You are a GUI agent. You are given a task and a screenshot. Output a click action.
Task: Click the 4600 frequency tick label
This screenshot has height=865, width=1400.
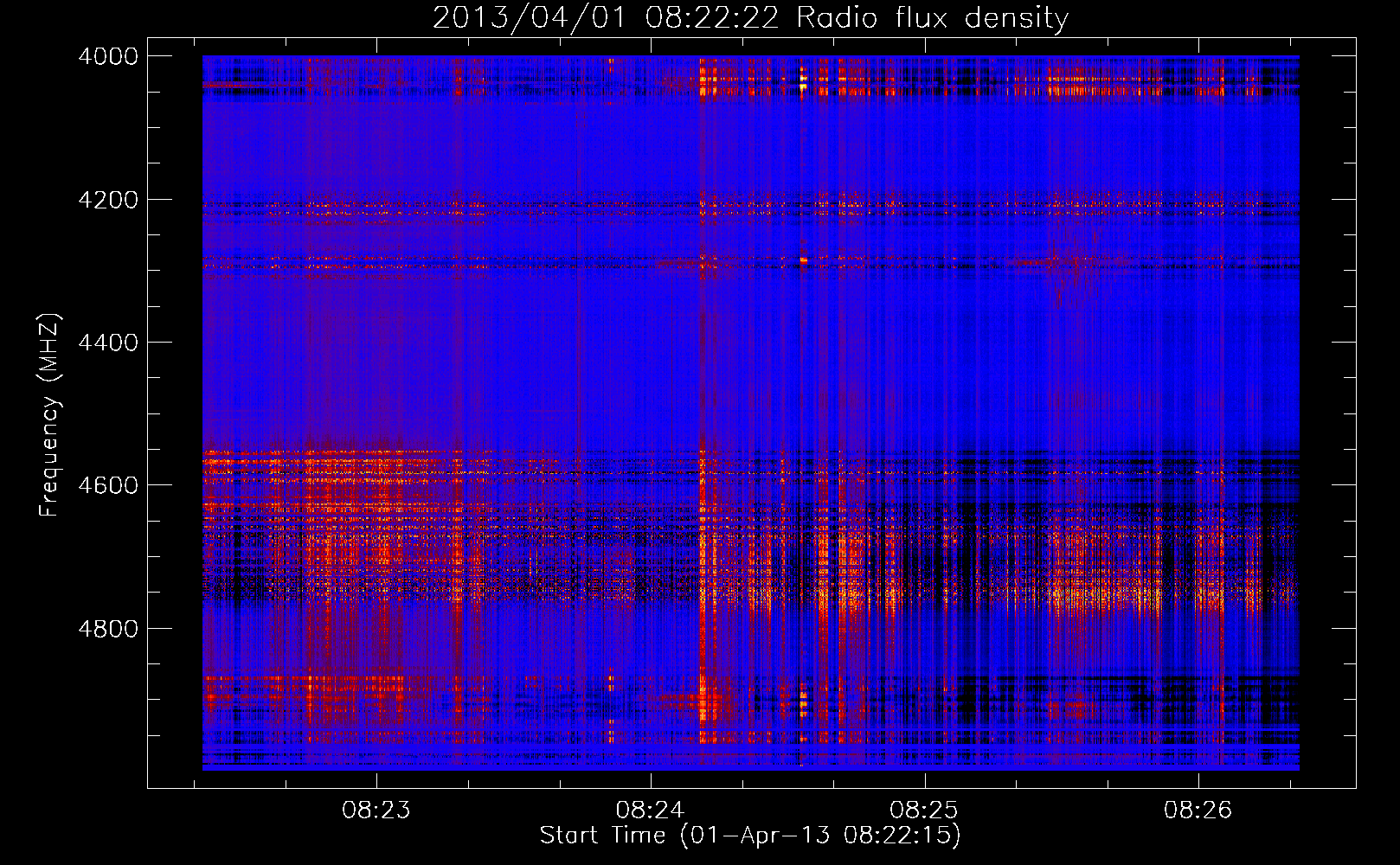108,485
